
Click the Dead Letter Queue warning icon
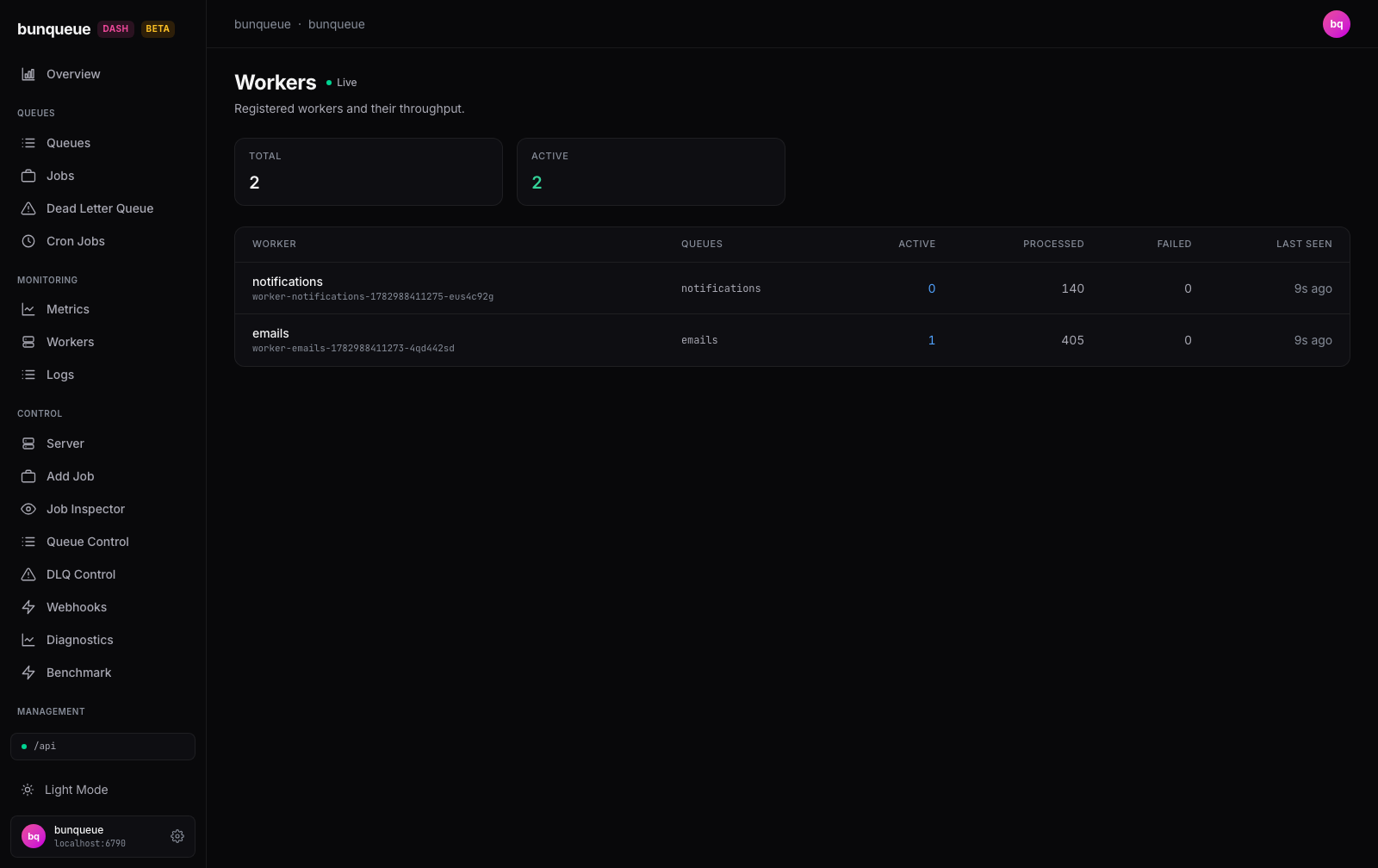pos(28,208)
